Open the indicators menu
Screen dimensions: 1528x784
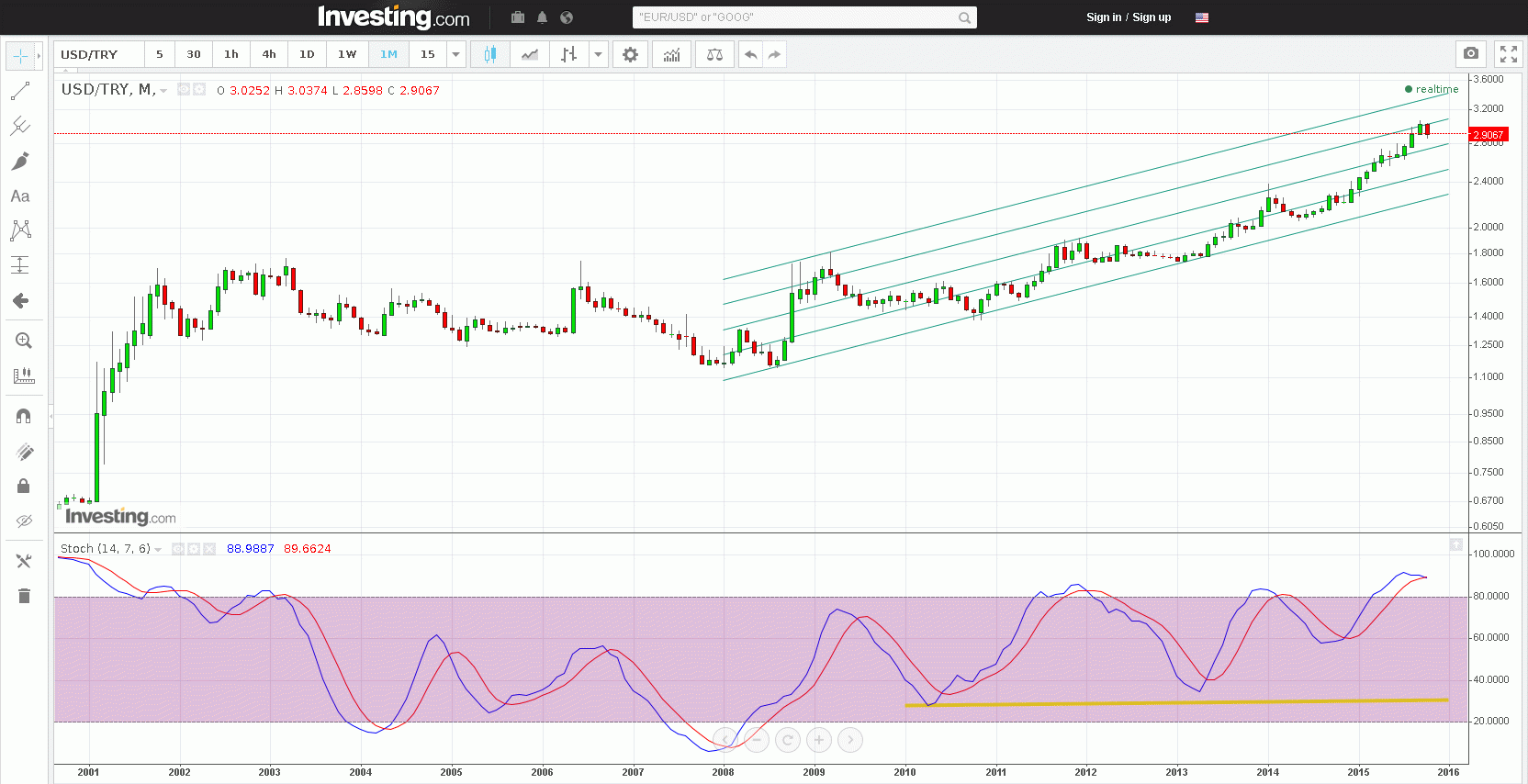[672, 54]
